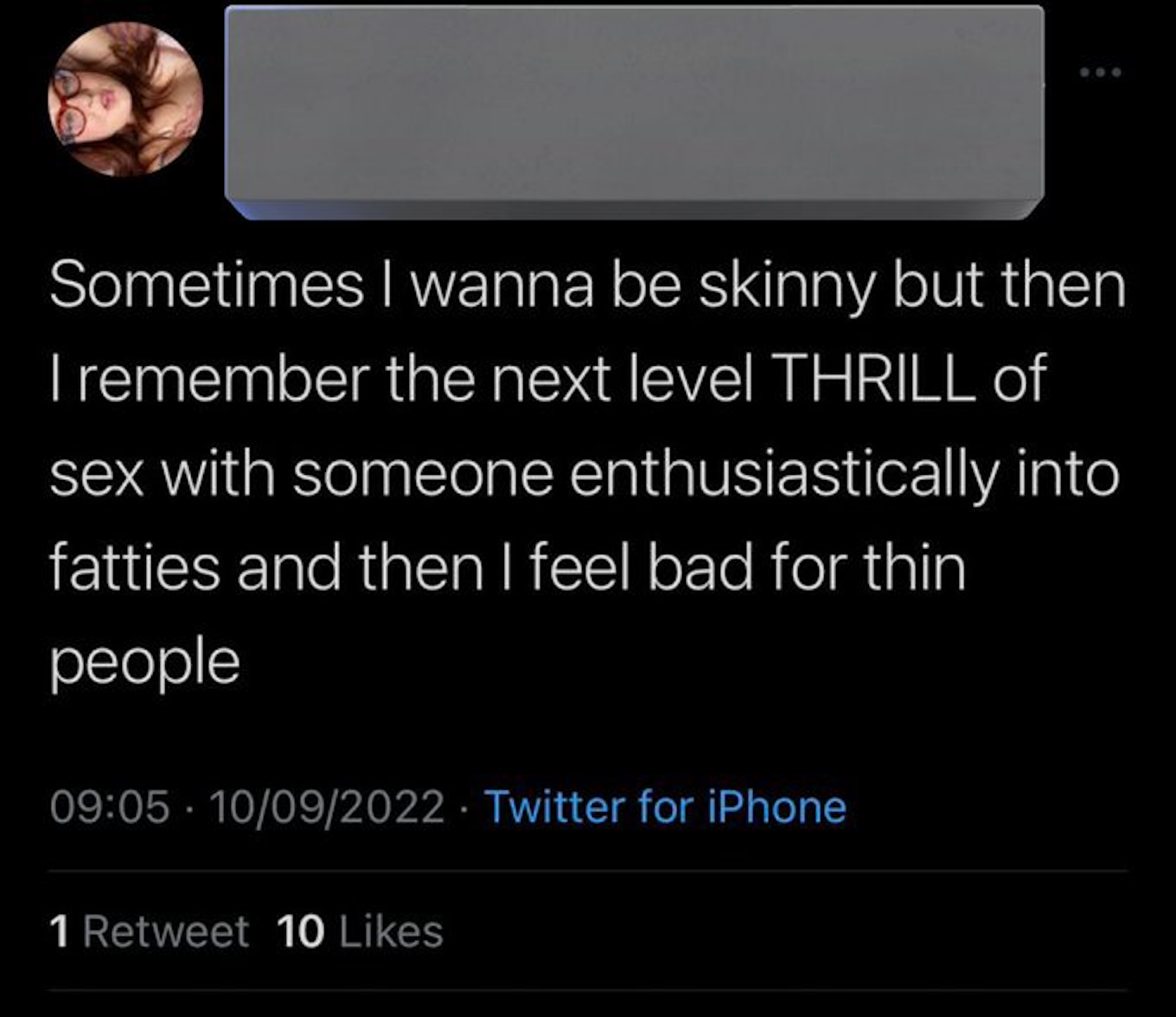Open the three-dot more options menu
The height and width of the screenshot is (1017, 1176).
click(1101, 88)
